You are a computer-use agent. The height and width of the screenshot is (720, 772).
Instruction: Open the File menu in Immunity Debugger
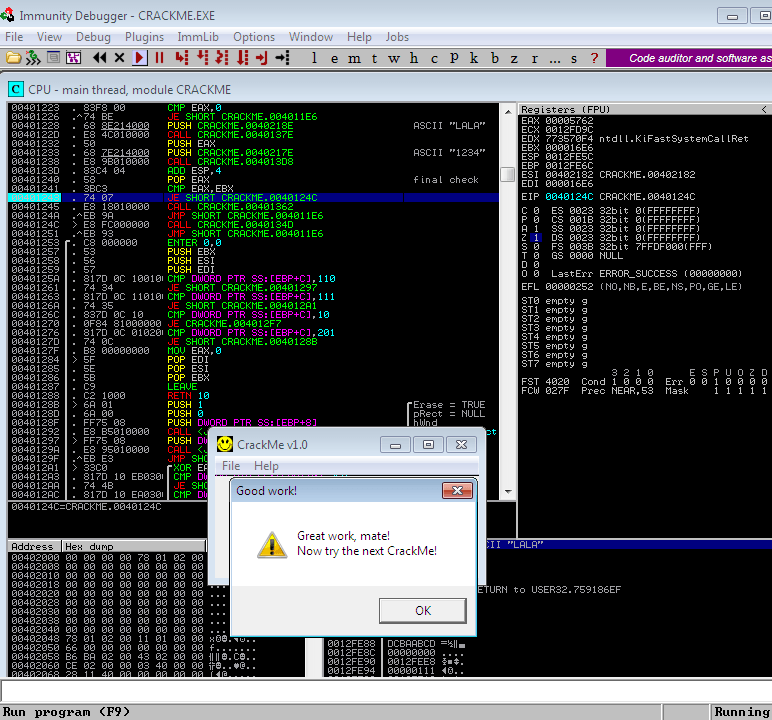click(x=14, y=37)
